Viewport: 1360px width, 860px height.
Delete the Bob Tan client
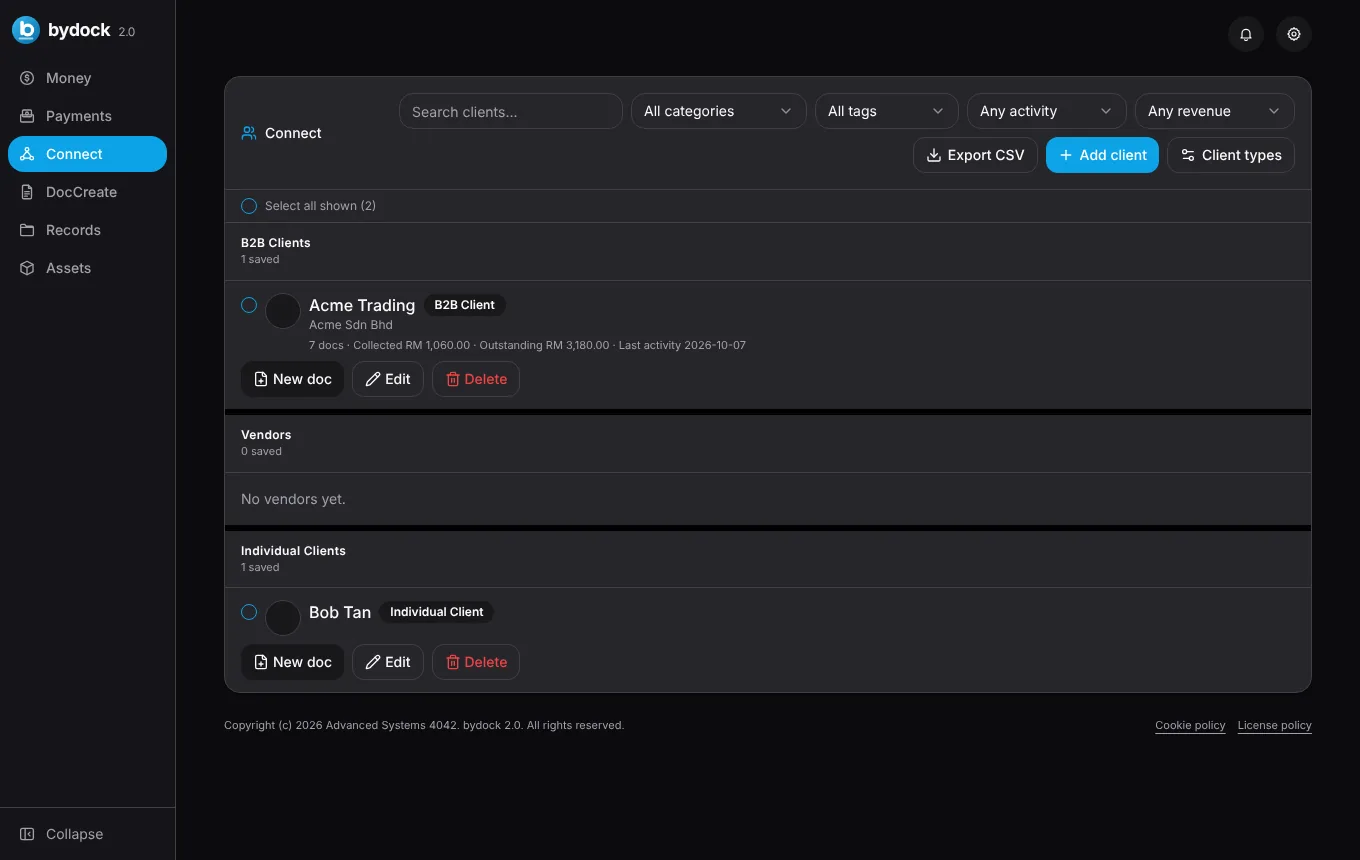[476, 662]
